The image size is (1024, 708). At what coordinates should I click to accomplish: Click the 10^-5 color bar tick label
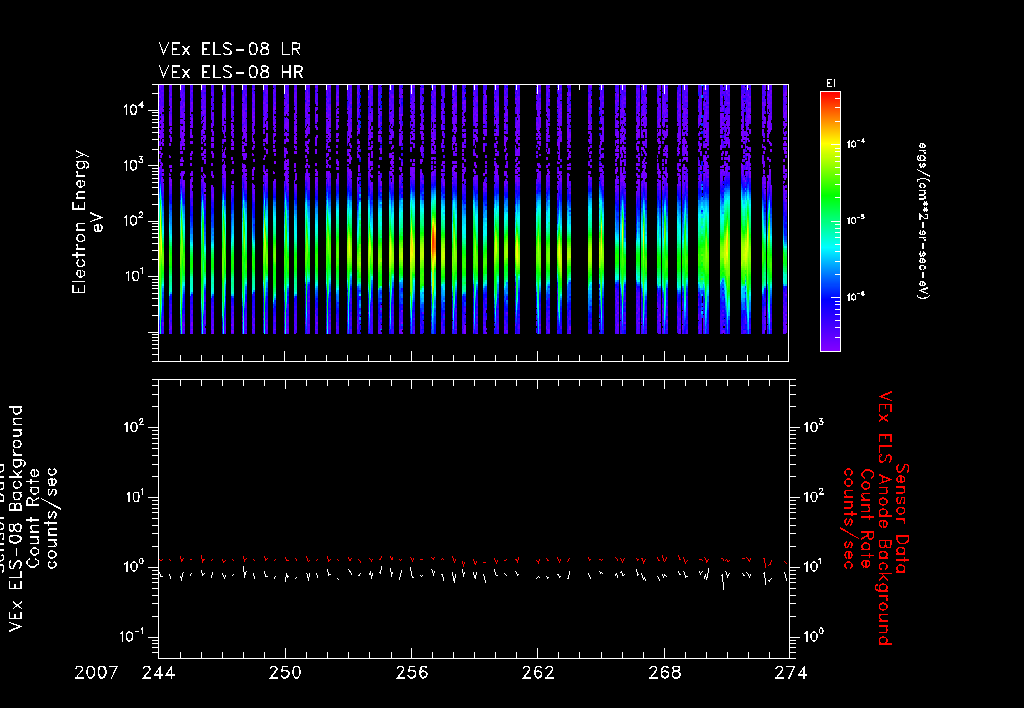click(x=856, y=221)
